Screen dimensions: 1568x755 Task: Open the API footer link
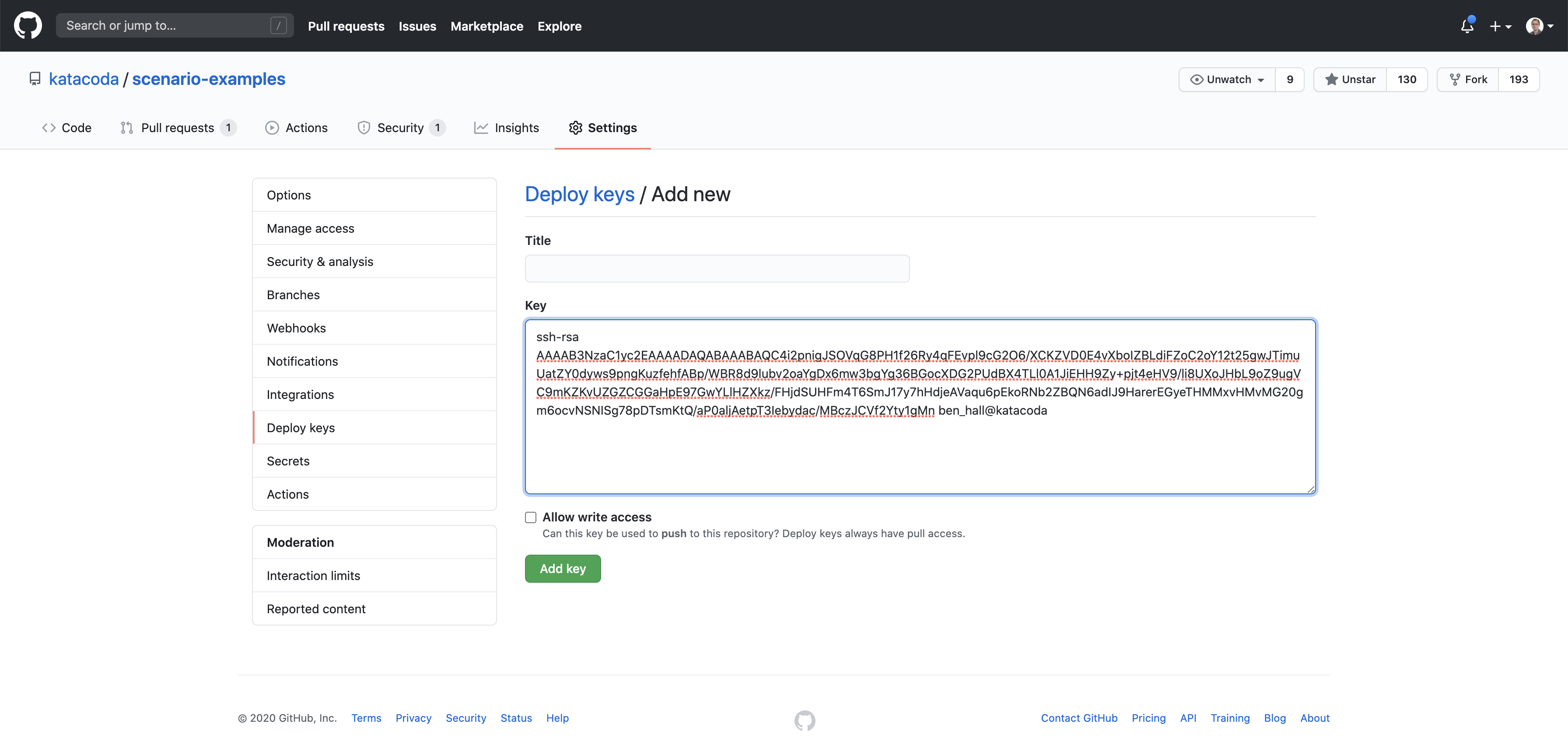click(1188, 719)
